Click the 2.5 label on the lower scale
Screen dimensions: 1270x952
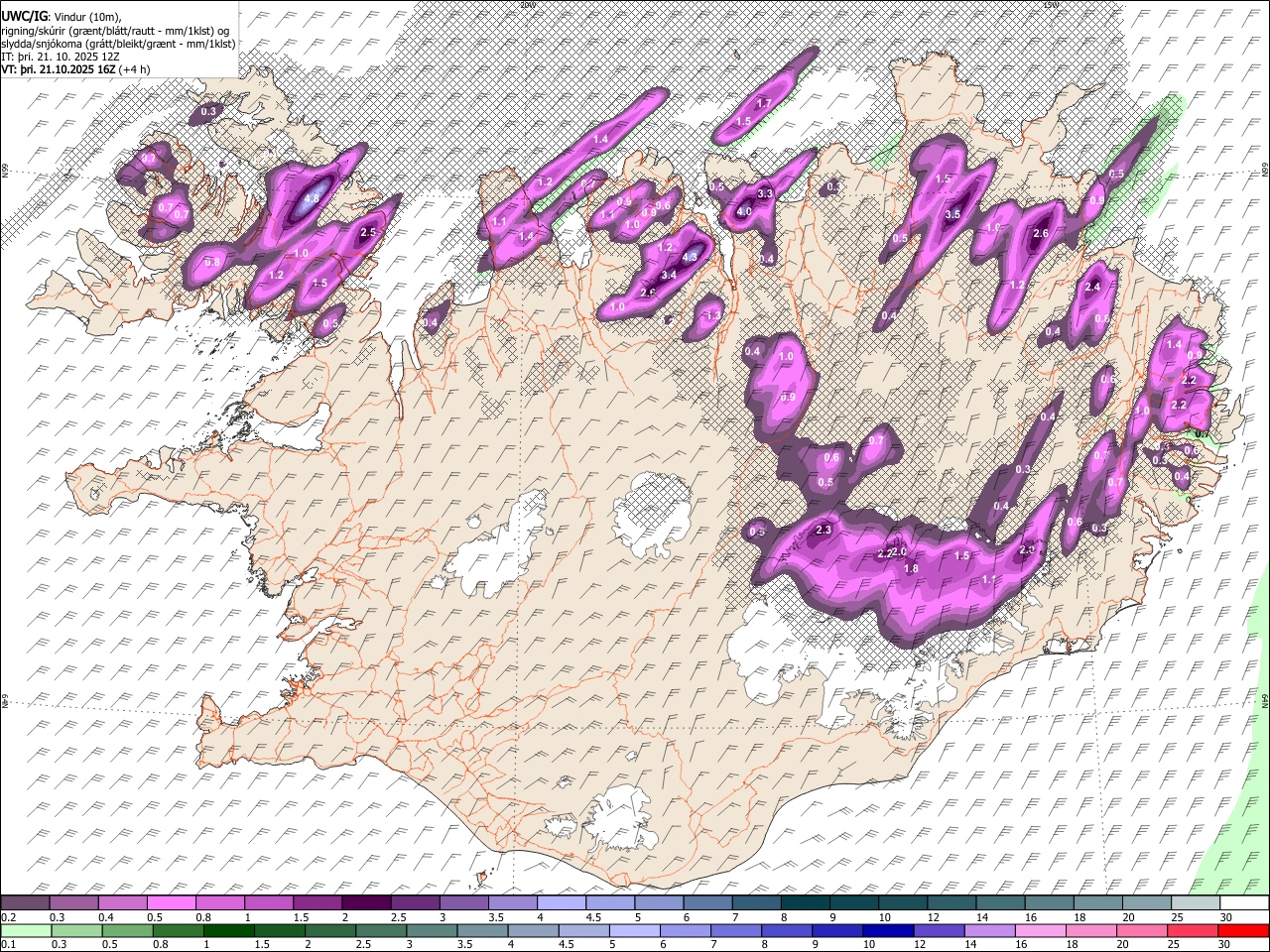tap(362, 944)
